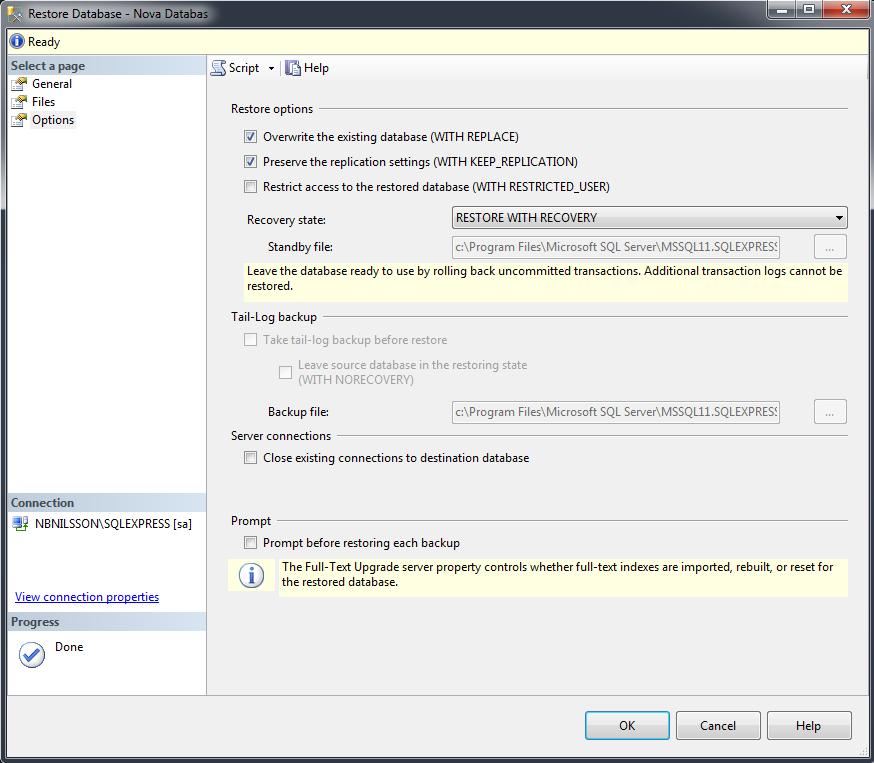The image size is (874, 763).
Task: Select the Options page
Action: tap(53, 120)
